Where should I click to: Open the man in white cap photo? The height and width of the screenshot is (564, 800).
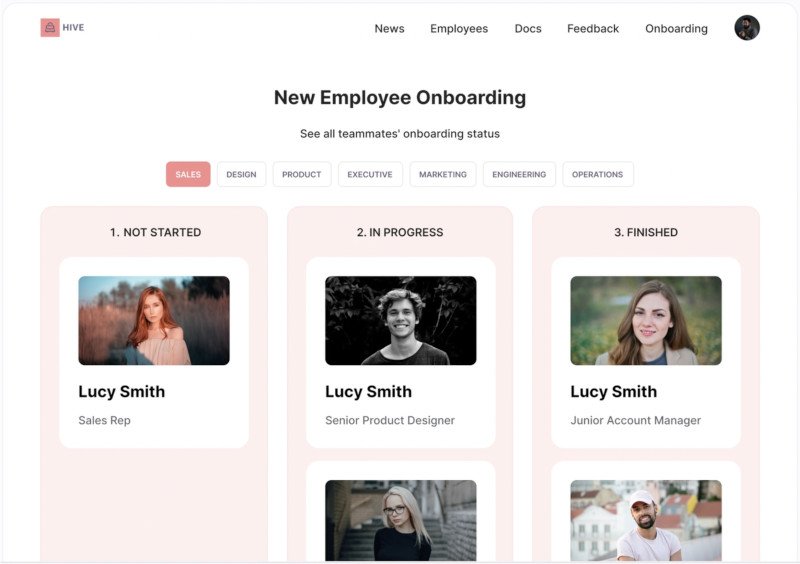[x=646, y=520]
